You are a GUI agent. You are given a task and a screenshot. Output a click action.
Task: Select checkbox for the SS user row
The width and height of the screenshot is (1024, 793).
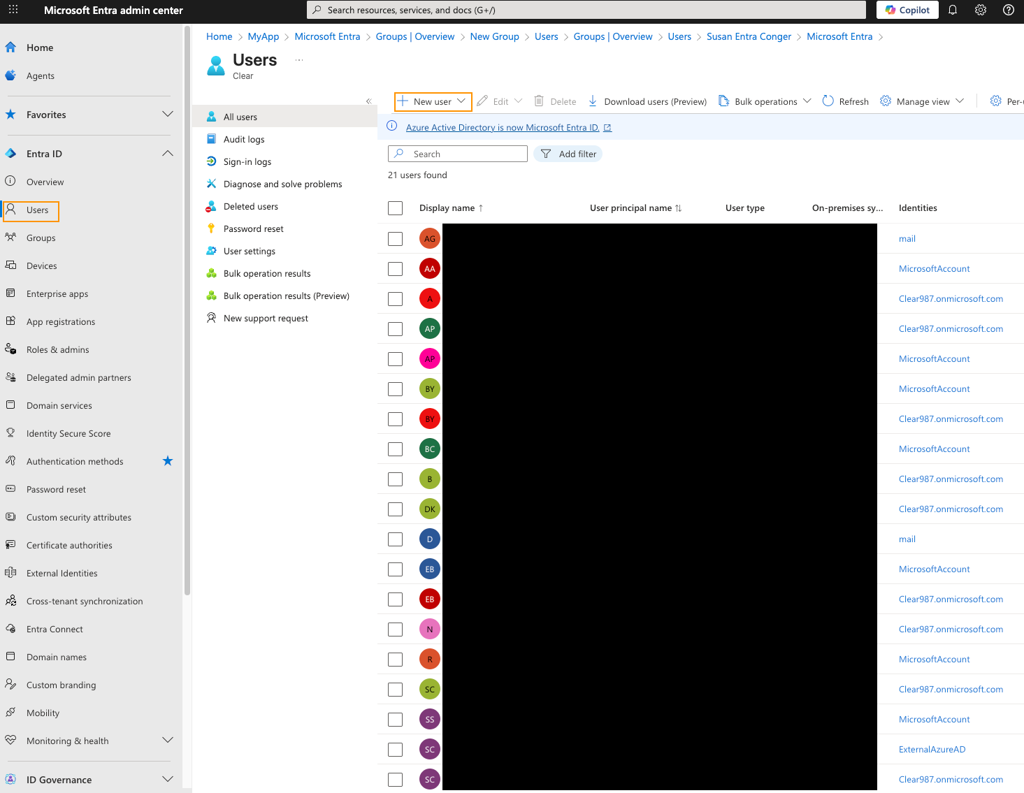coord(395,719)
